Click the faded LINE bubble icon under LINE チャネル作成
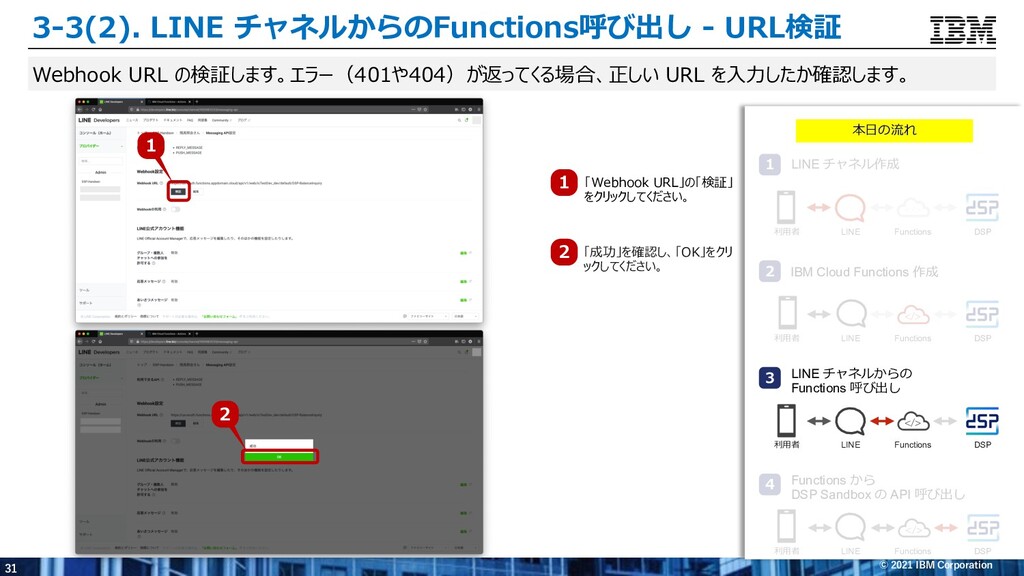 850,209
